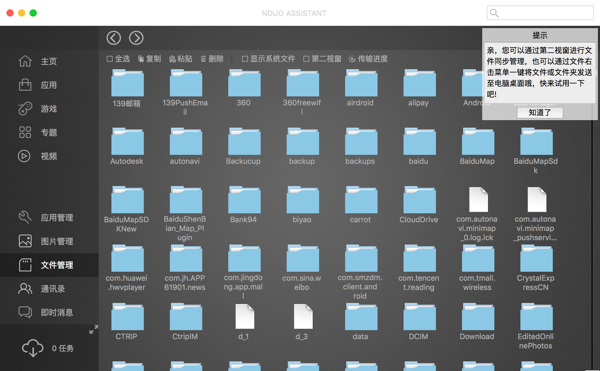Select the 360freewifi folder
Screen dimensions: 600x371
click(x=302, y=83)
